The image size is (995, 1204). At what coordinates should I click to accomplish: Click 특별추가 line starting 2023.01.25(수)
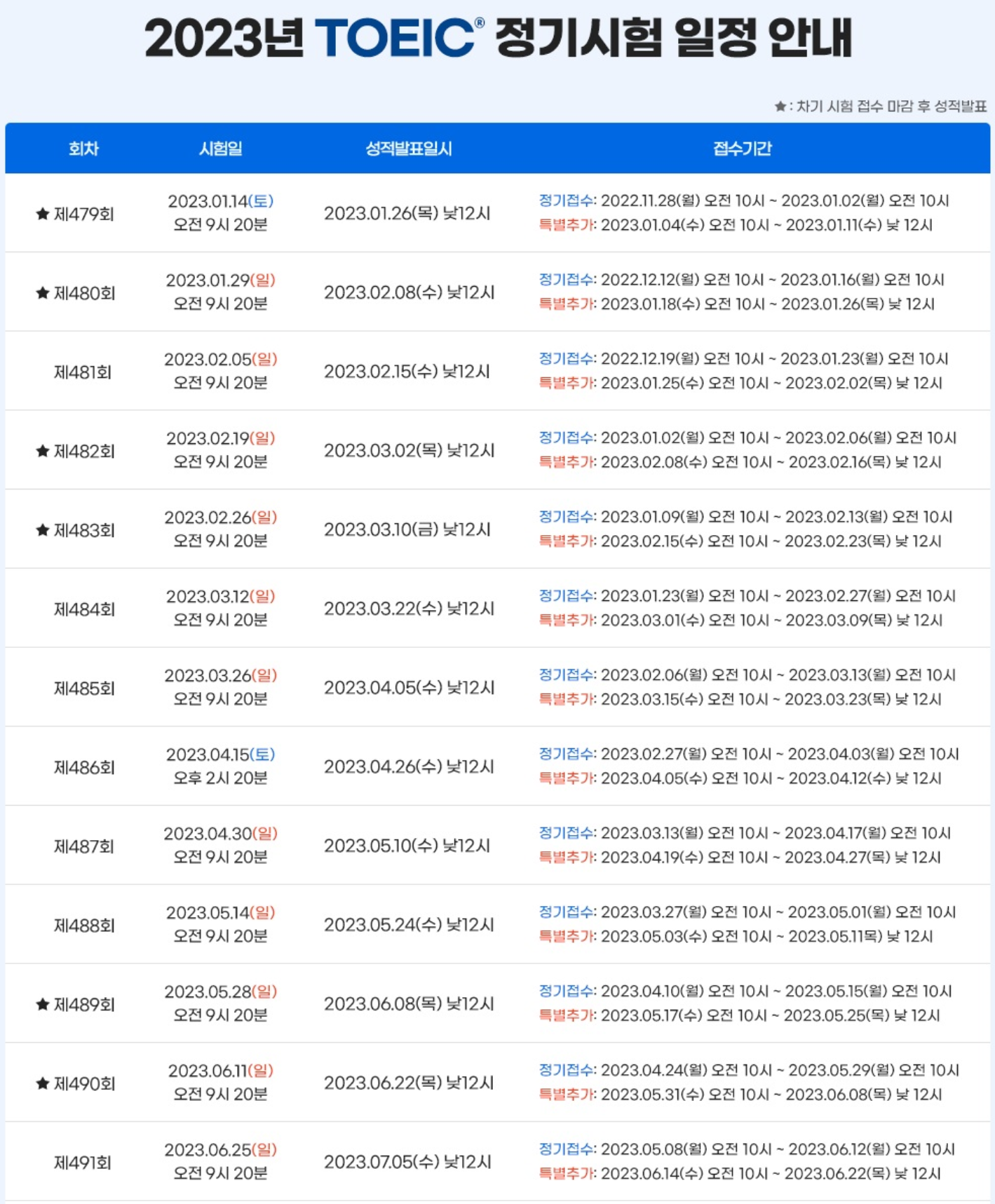(740, 384)
